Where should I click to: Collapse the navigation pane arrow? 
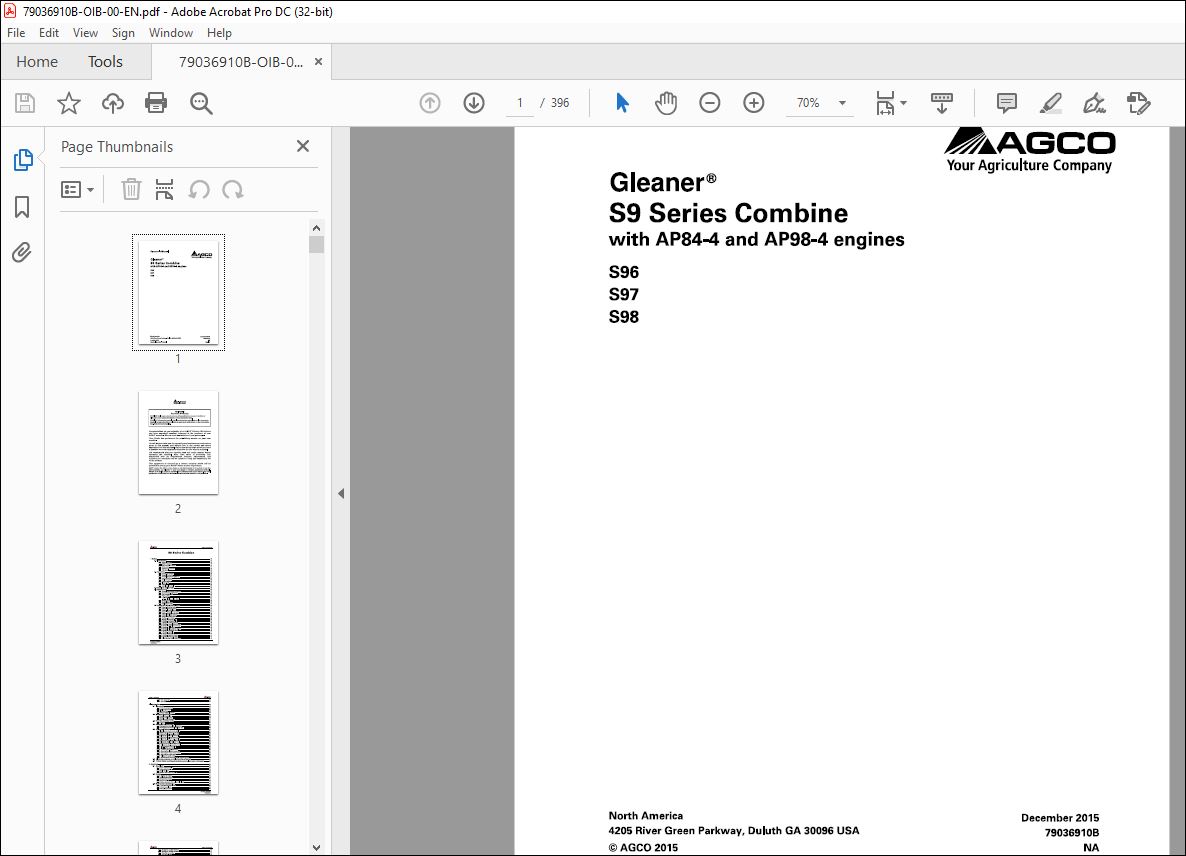click(341, 493)
